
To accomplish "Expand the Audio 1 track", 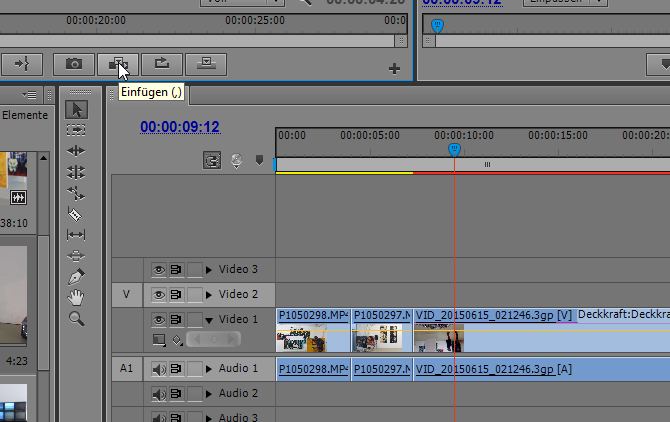I will tap(209, 369).
